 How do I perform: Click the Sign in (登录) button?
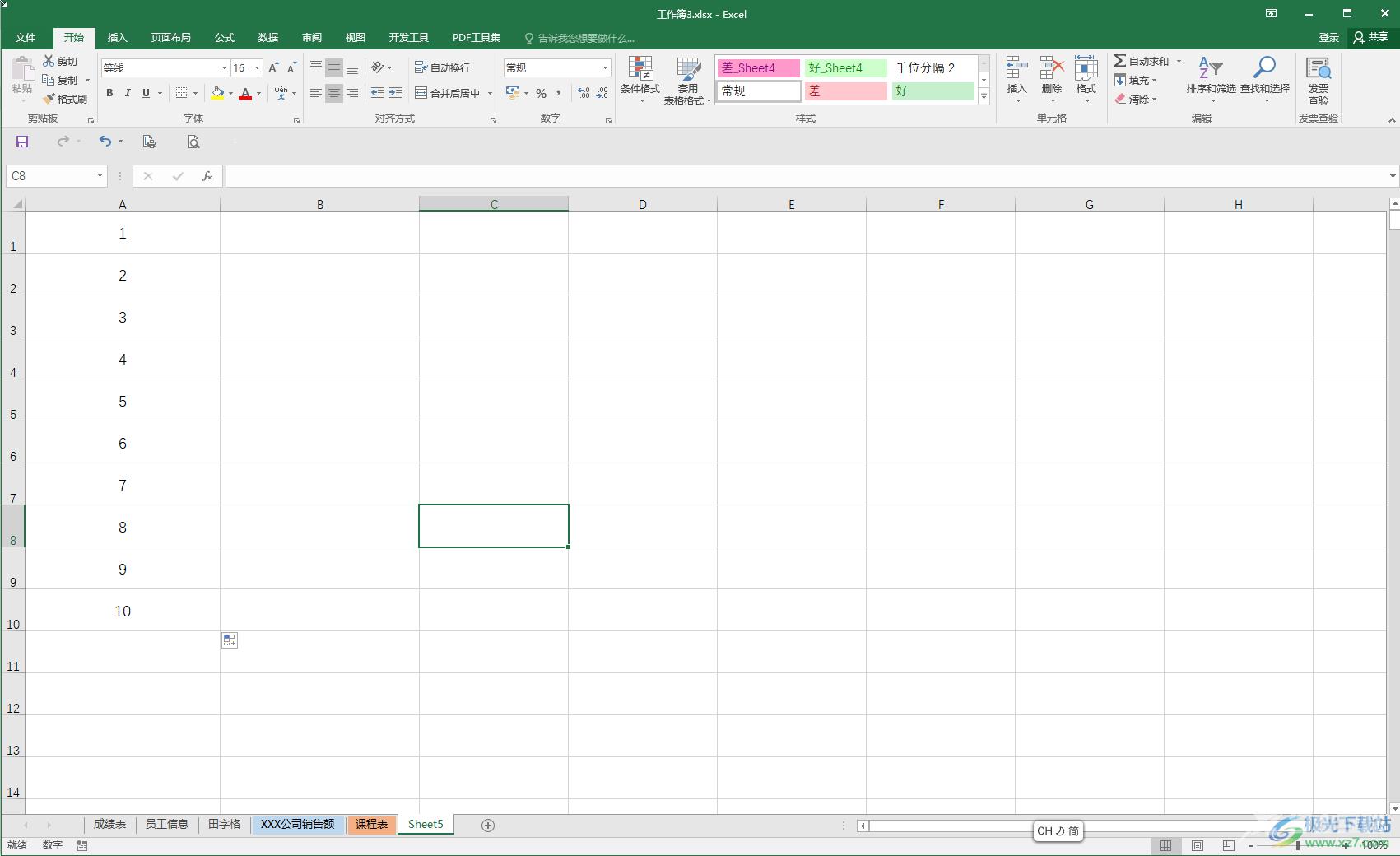[1328, 38]
